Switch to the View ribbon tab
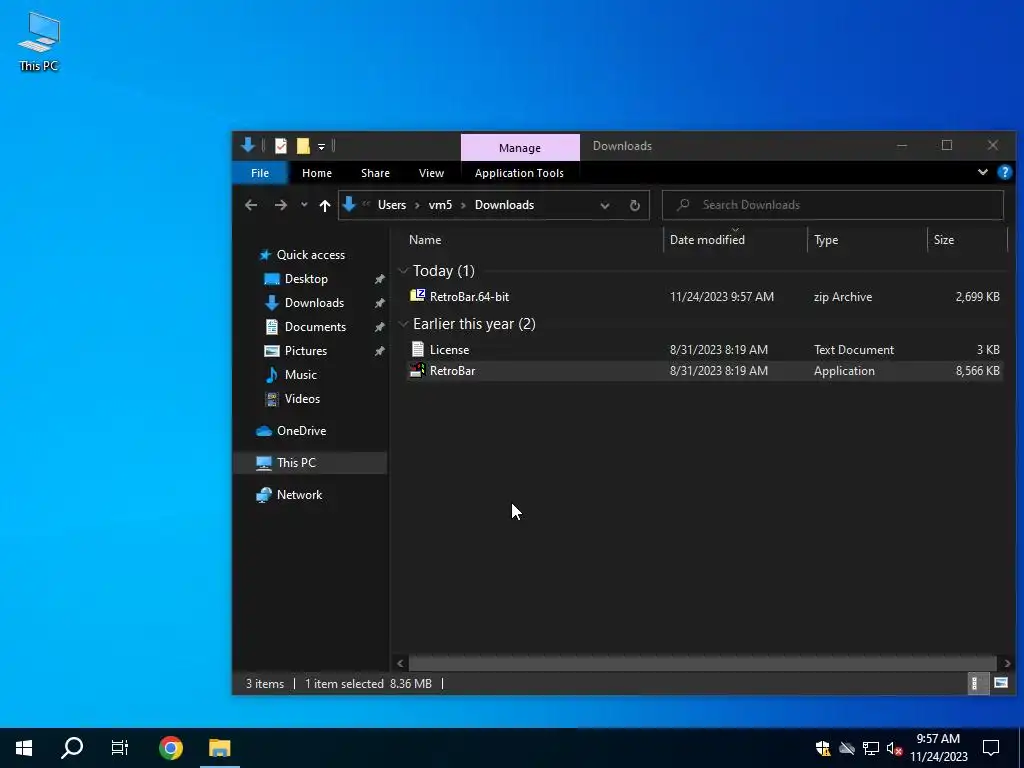The width and height of the screenshot is (1024, 768). point(431,173)
